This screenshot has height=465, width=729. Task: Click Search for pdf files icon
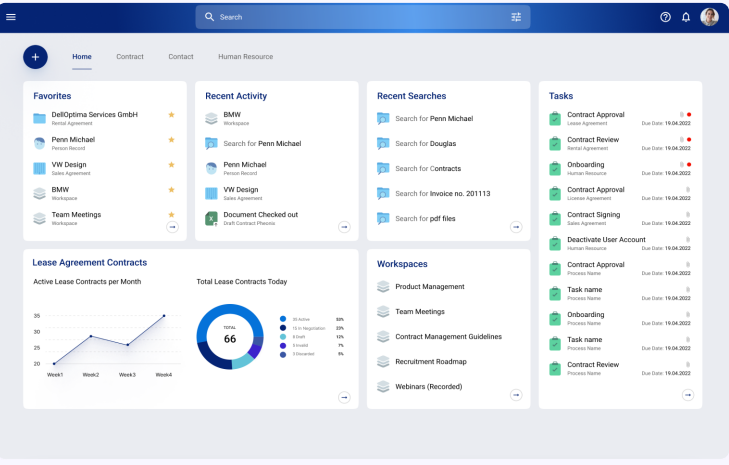pos(383,218)
